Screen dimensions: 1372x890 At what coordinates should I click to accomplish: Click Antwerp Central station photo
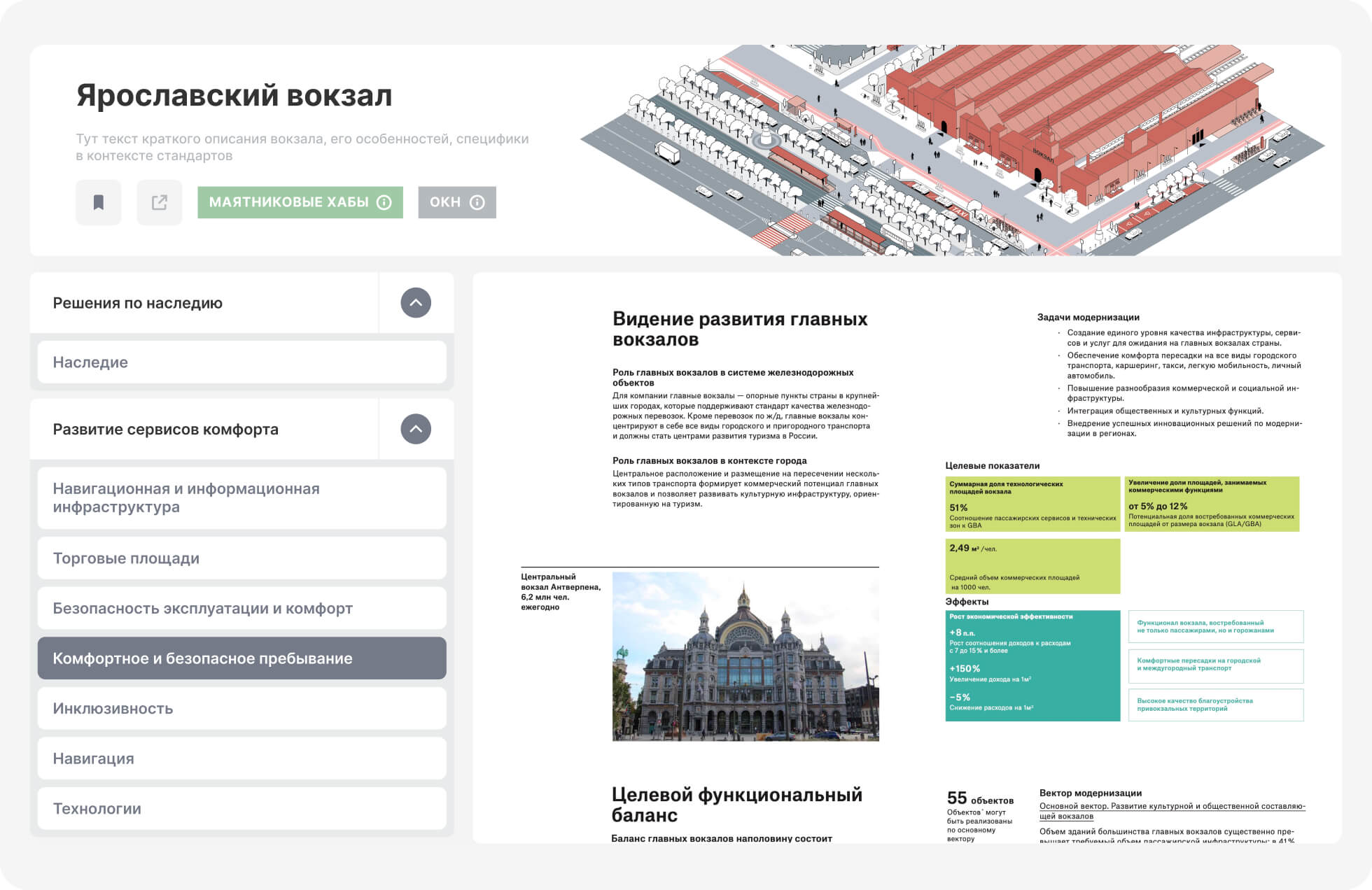coord(745,656)
